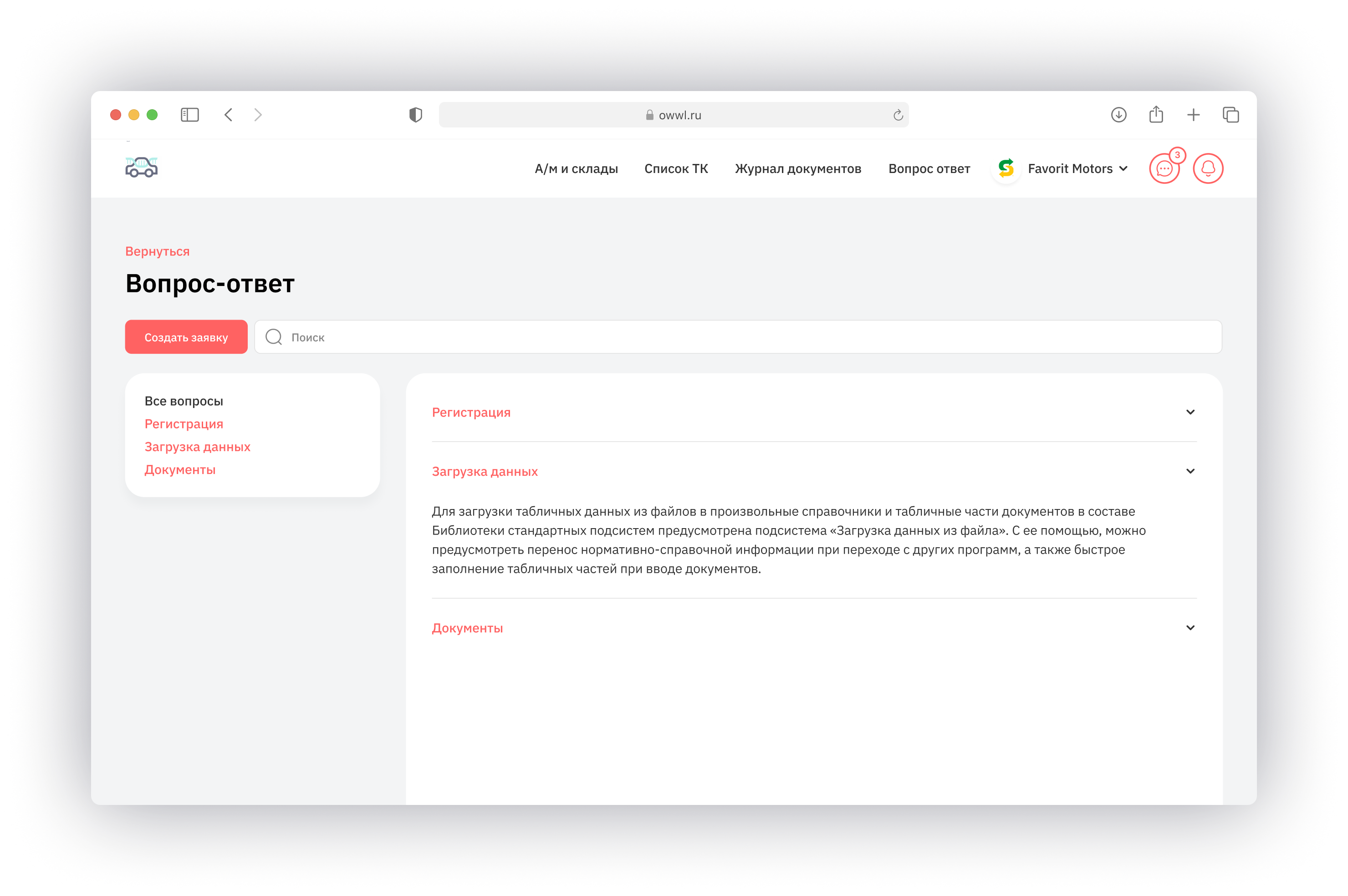Click the Загрузка данных accordion title
The width and height of the screenshot is (1348, 896).
point(485,471)
